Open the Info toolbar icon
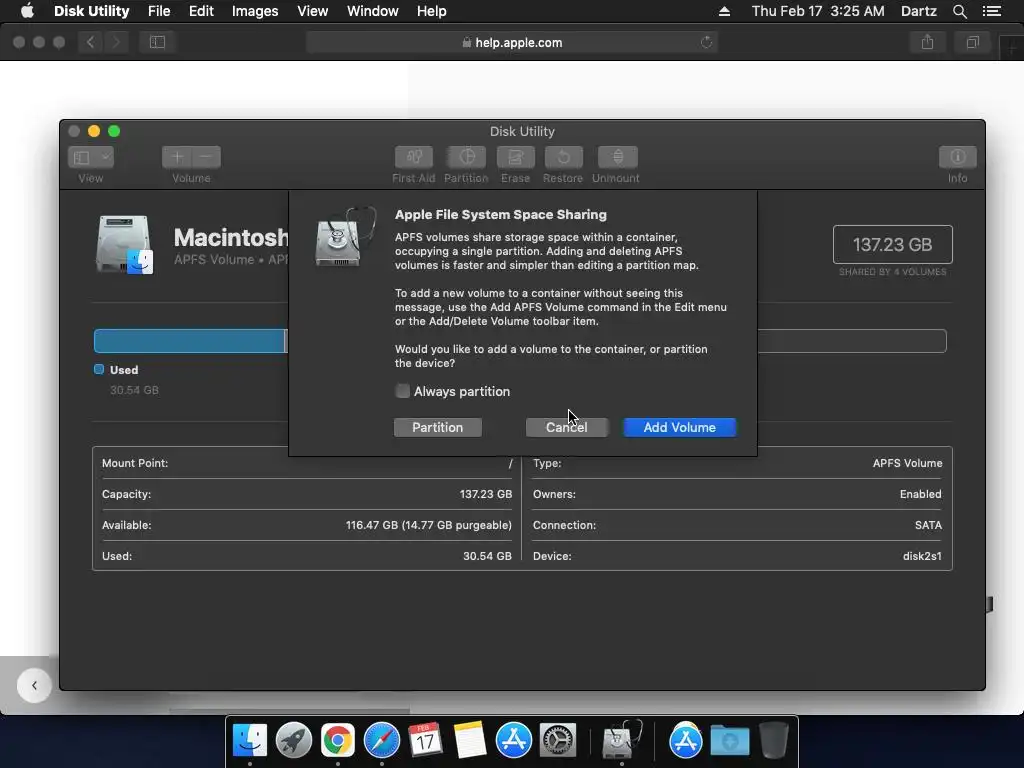1024x768 pixels. [x=957, y=157]
